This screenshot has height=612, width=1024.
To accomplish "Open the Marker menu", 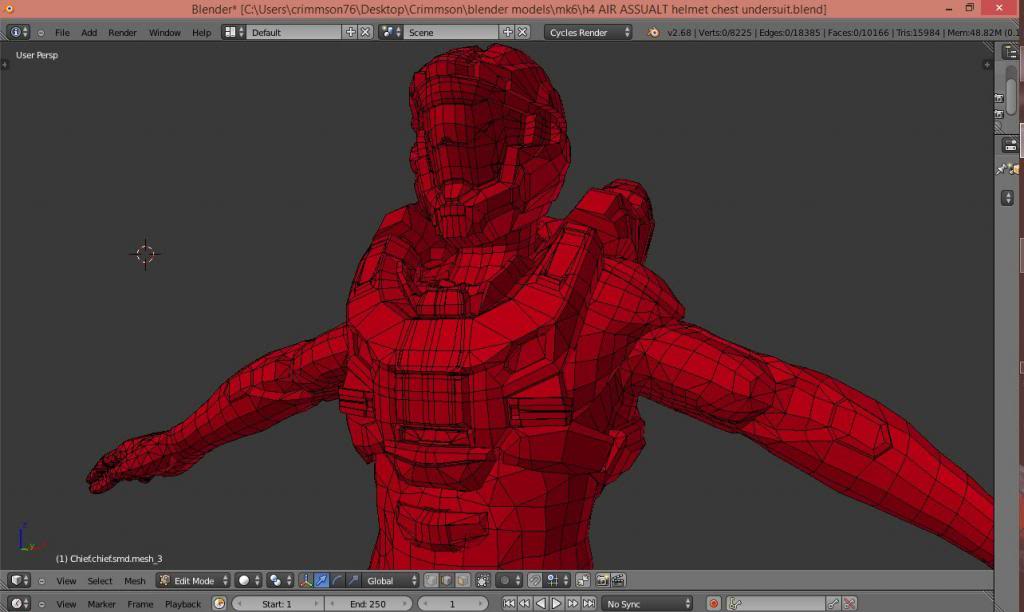I will coord(101,604).
